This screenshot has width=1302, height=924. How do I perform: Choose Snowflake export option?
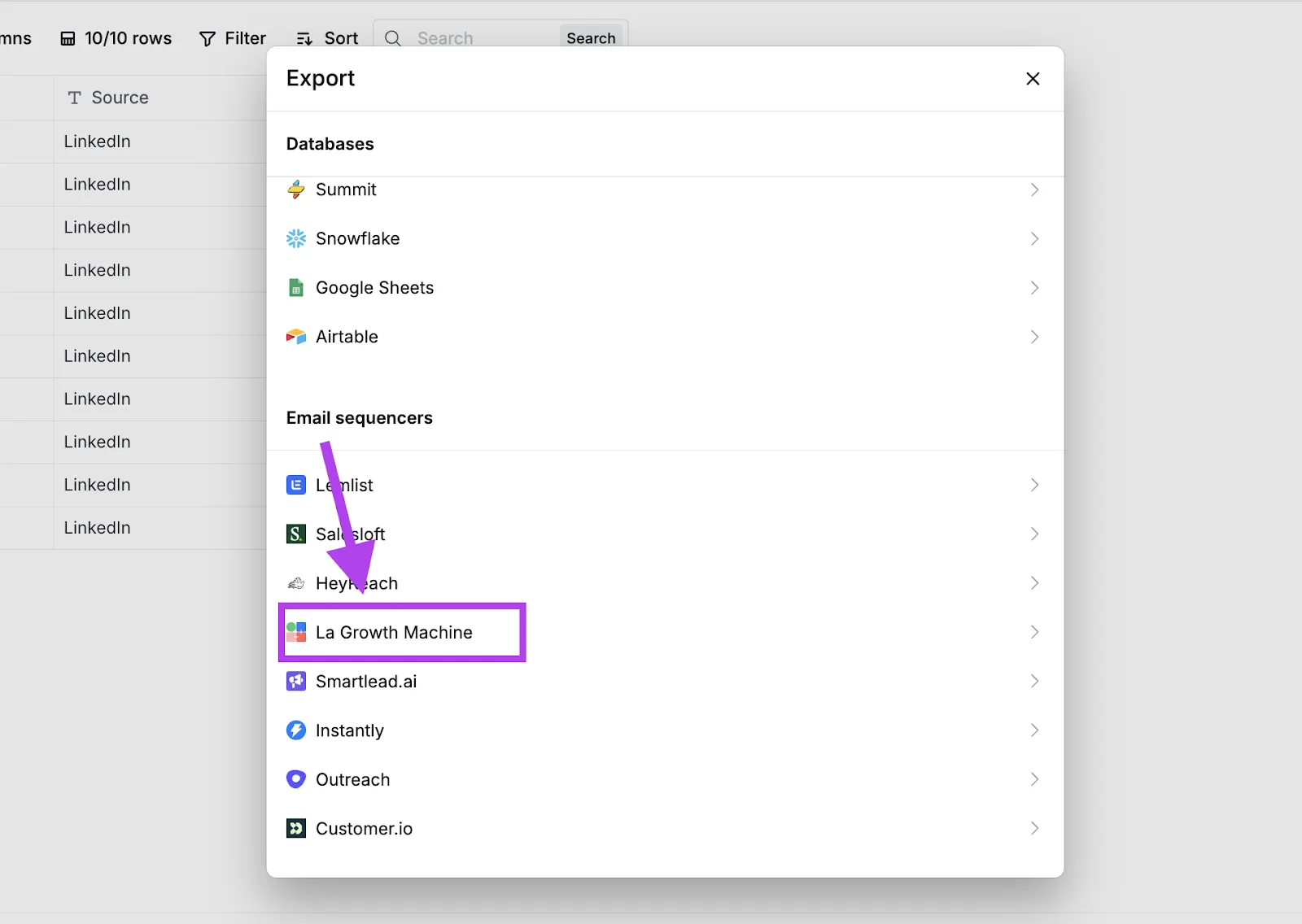(665, 238)
